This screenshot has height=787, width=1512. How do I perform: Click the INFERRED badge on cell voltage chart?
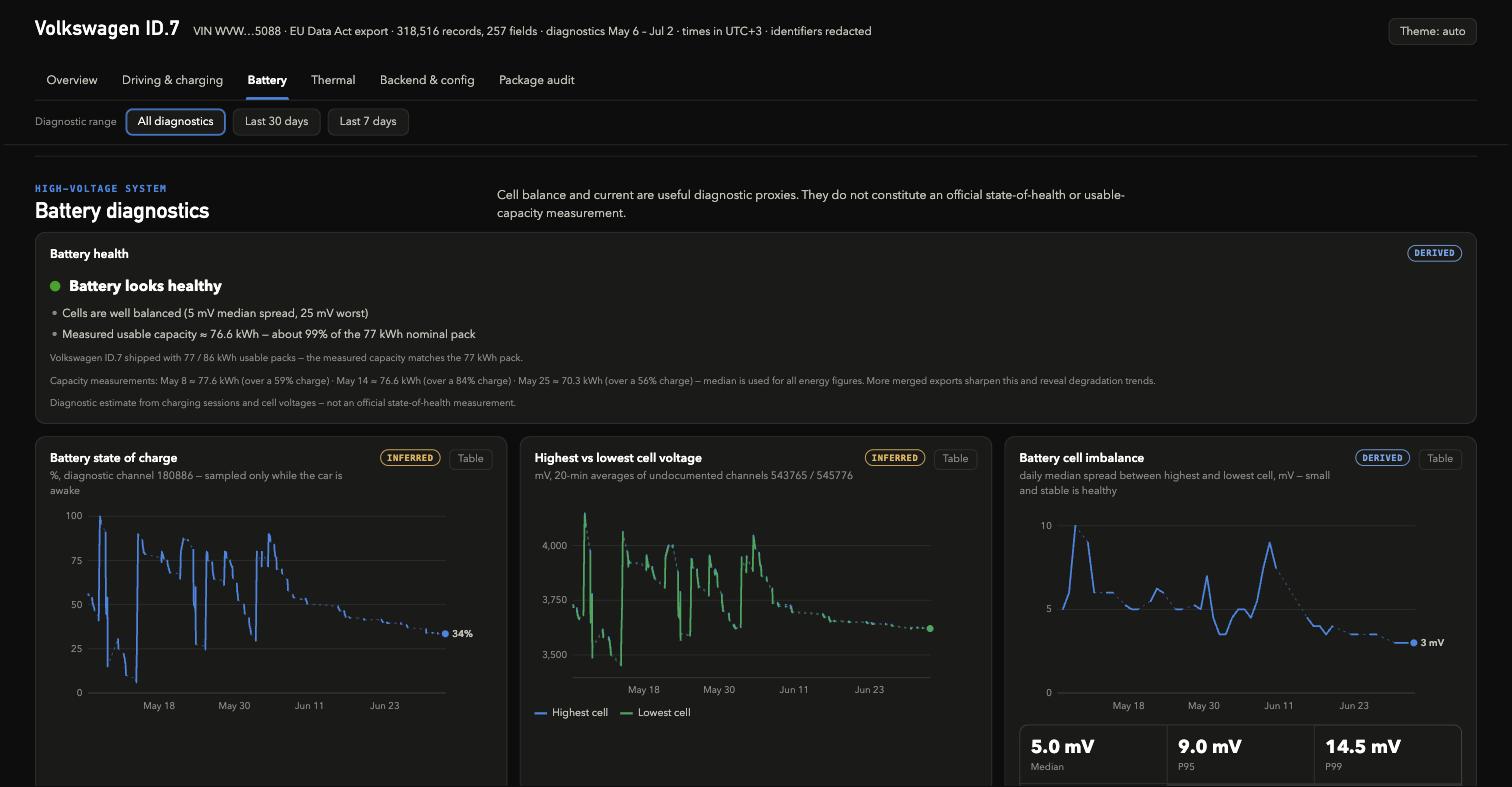[x=895, y=458]
